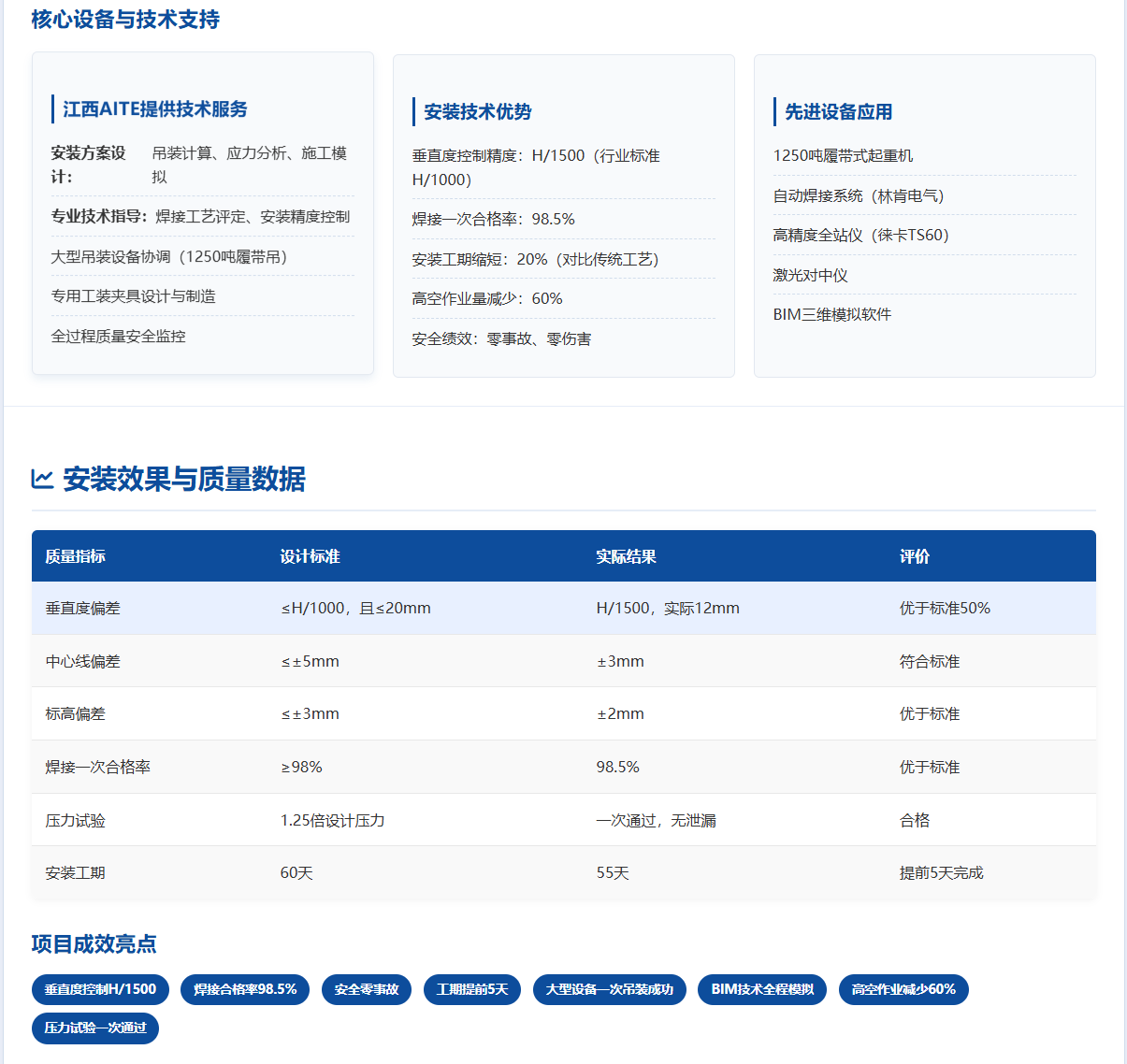
Task: Click the 高空作业减少60% tag
Action: point(903,989)
